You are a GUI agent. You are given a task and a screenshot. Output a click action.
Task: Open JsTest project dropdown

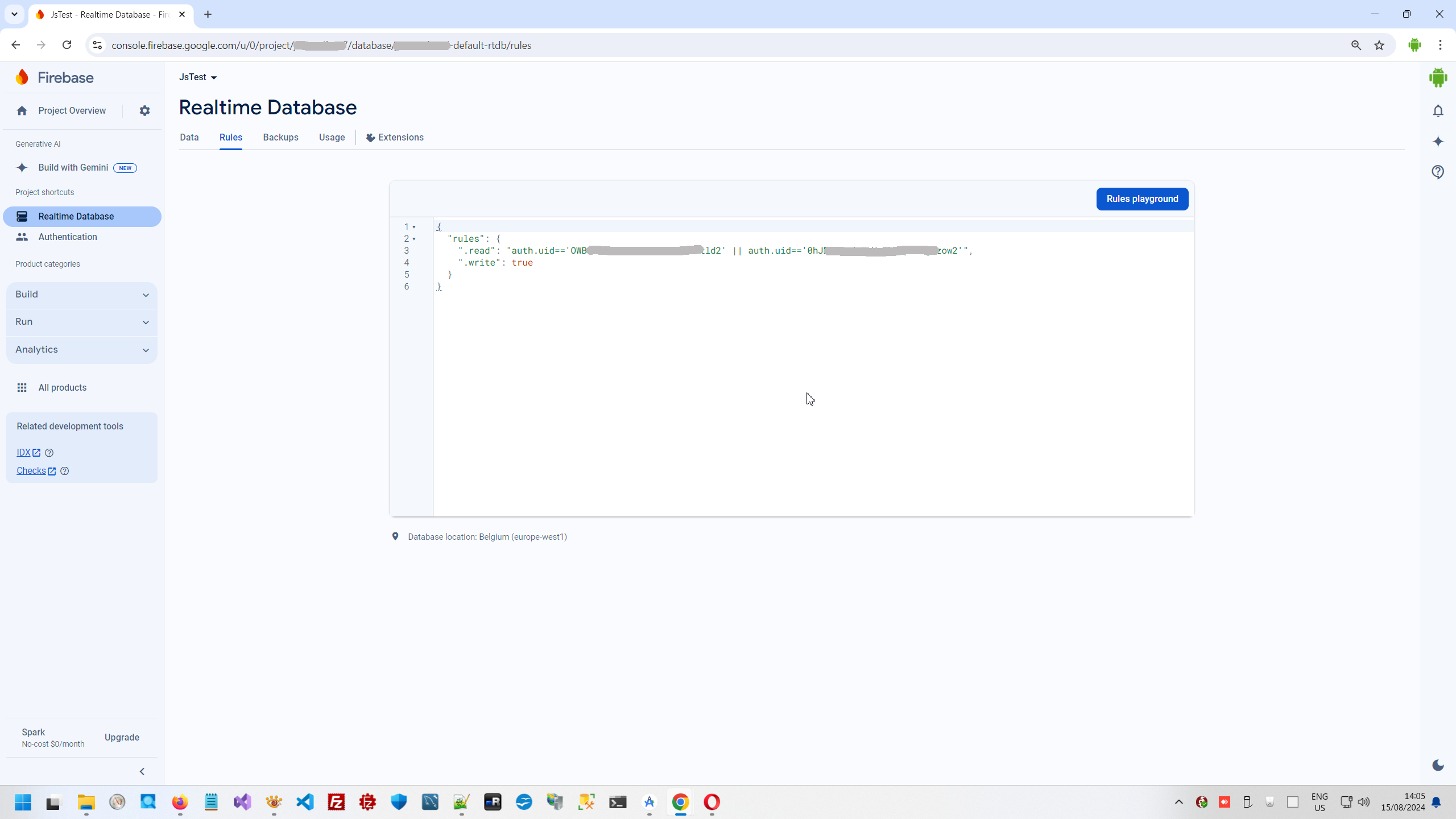(x=198, y=77)
